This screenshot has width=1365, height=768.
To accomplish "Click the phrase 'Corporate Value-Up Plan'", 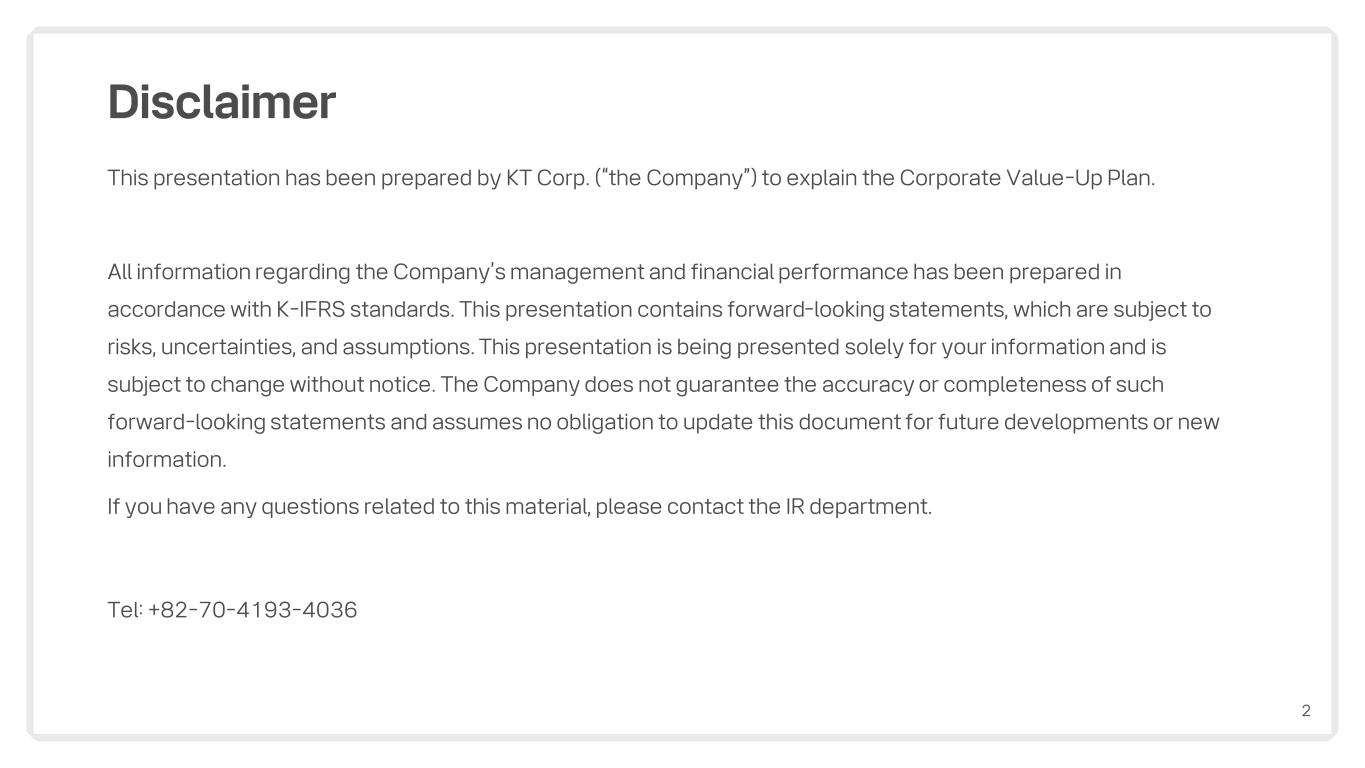I will (1025, 178).
